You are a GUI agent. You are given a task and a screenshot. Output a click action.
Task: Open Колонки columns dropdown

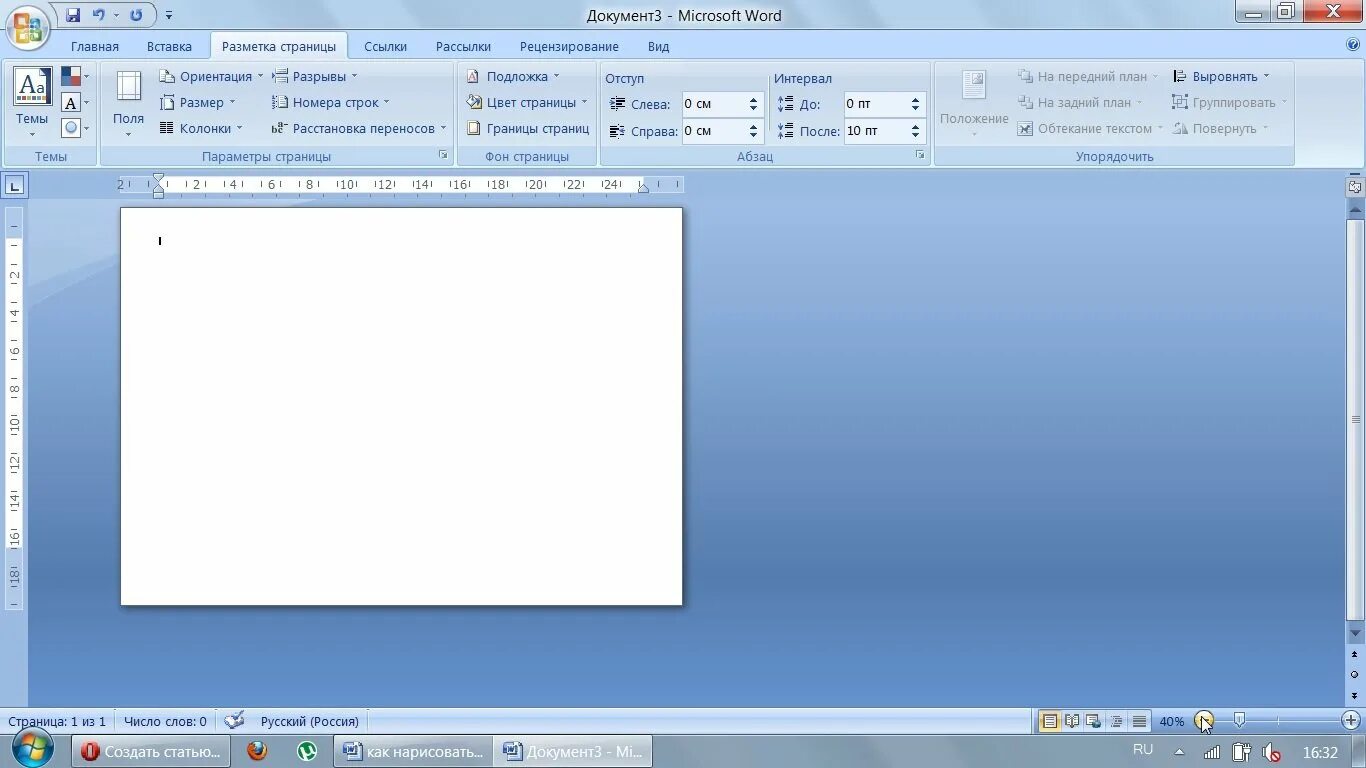pos(201,128)
